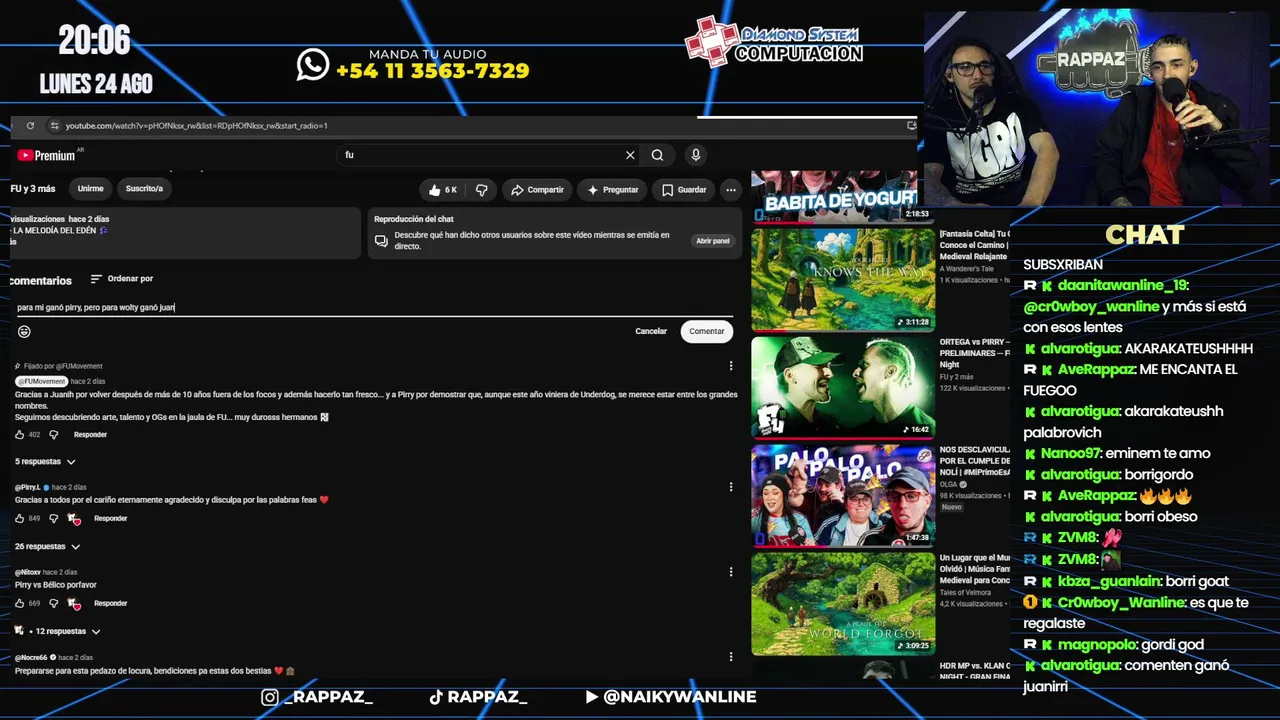Image resolution: width=1280 pixels, height=720 pixels.
Task: Open the KNOWS THE WAY video thumbnail
Action: click(x=842, y=279)
